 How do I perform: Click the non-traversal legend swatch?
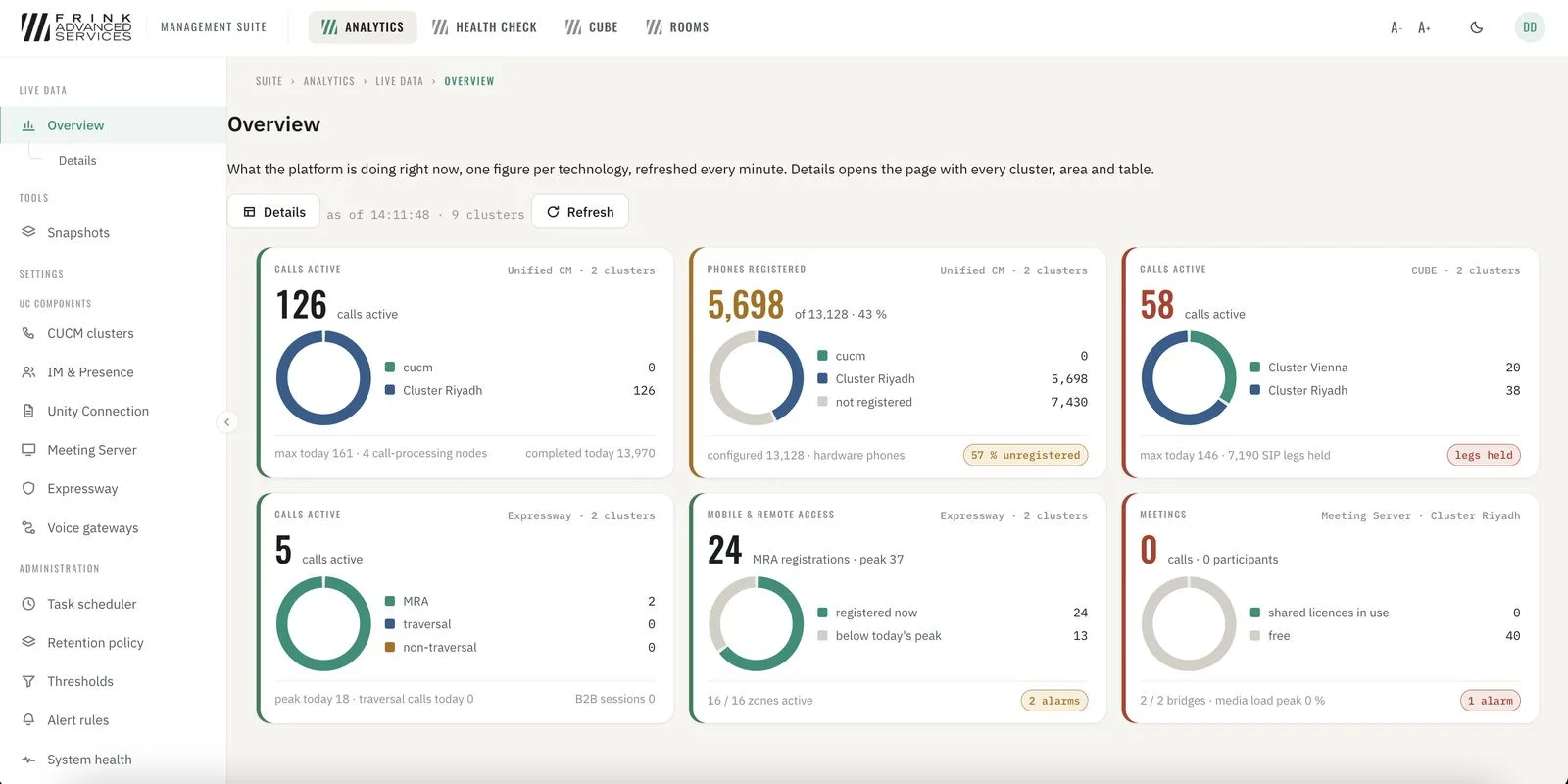(x=390, y=647)
